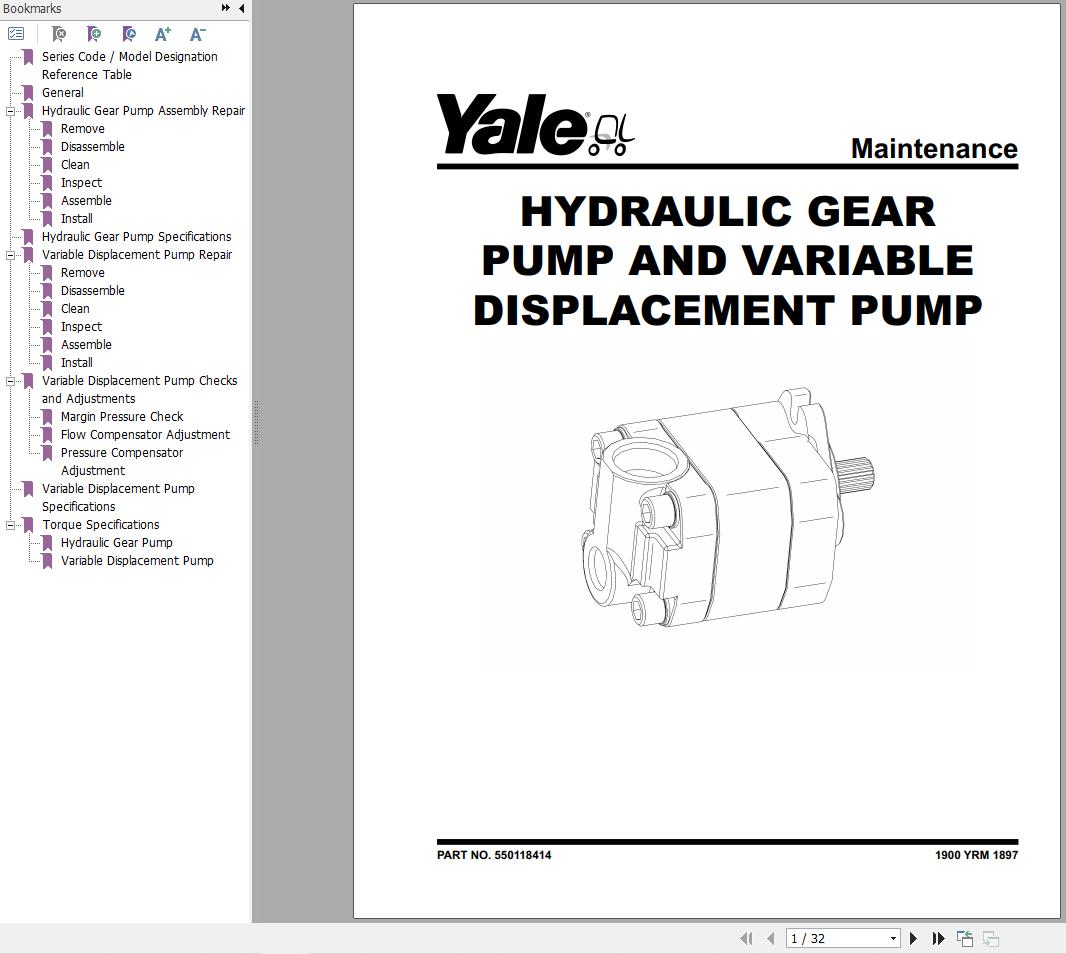Open Inspect under Hydraulic Gear Pump Repair

click(x=81, y=182)
